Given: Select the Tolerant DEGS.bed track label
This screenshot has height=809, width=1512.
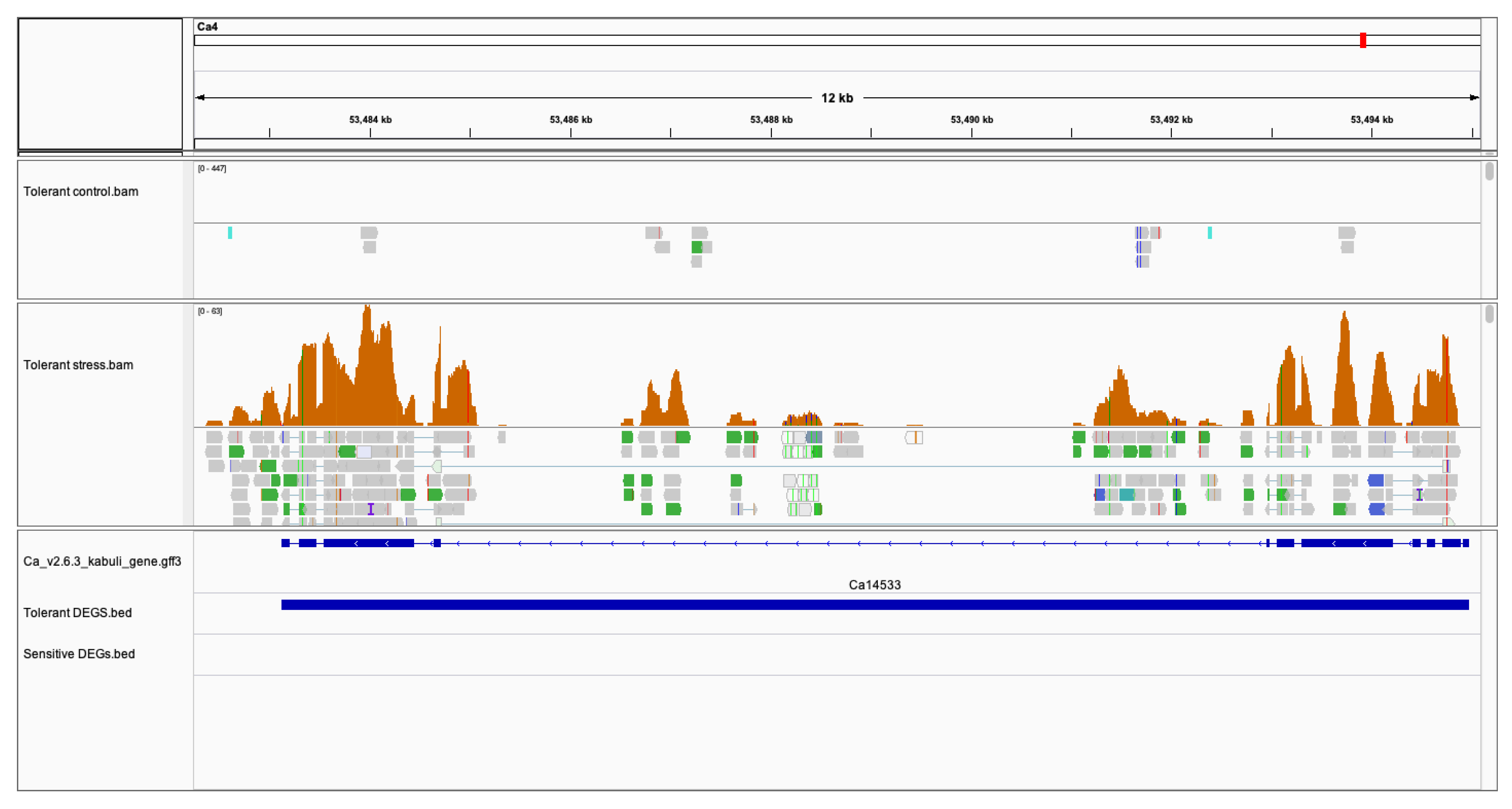Looking at the screenshot, I should coord(78,612).
